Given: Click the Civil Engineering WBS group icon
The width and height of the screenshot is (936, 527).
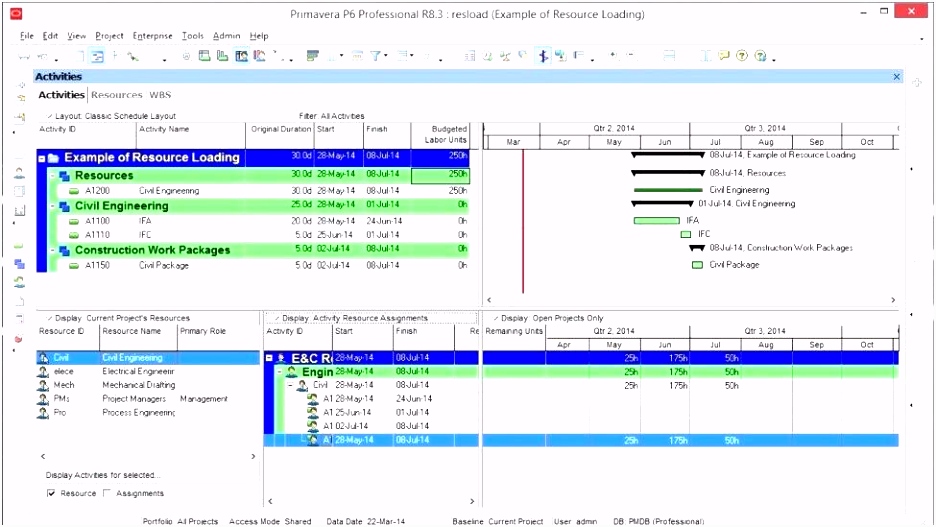Looking at the screenshot, I should (65, 206).
